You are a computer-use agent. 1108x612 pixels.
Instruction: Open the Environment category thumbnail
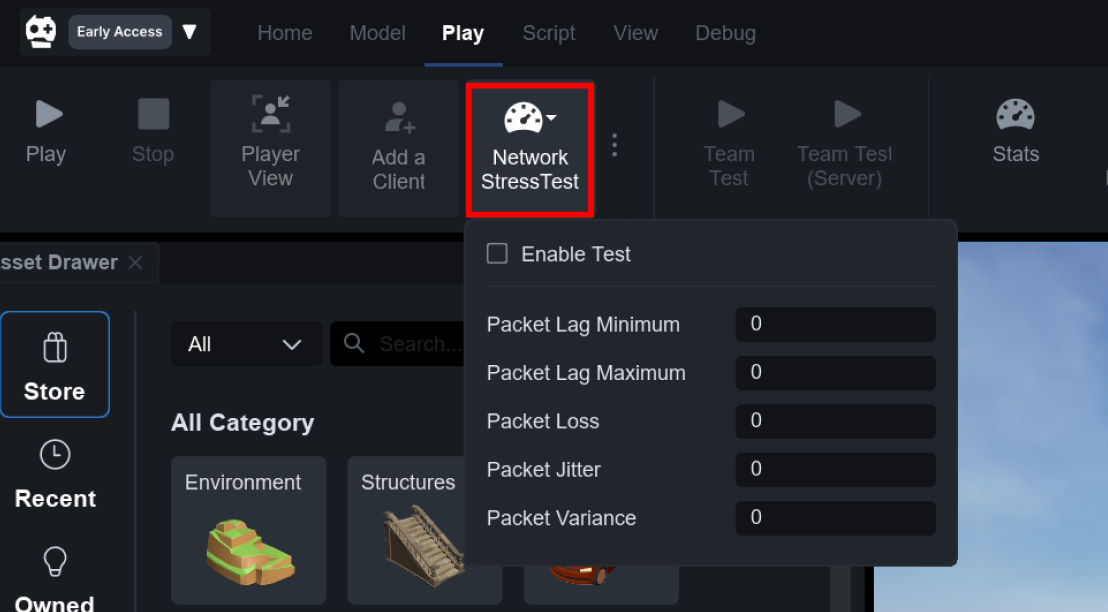(x=249, y=530)
